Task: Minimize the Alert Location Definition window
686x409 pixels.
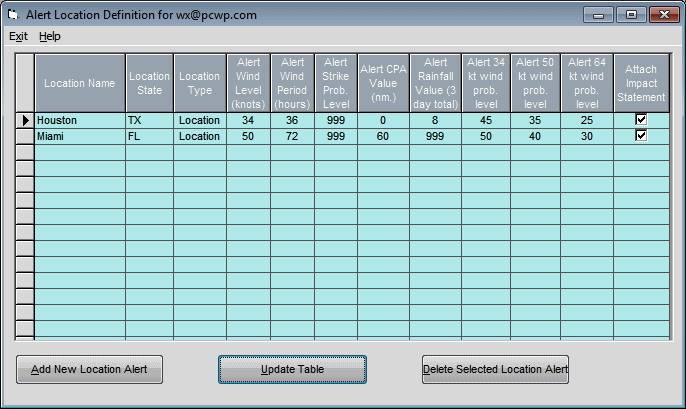Action: 600,14
